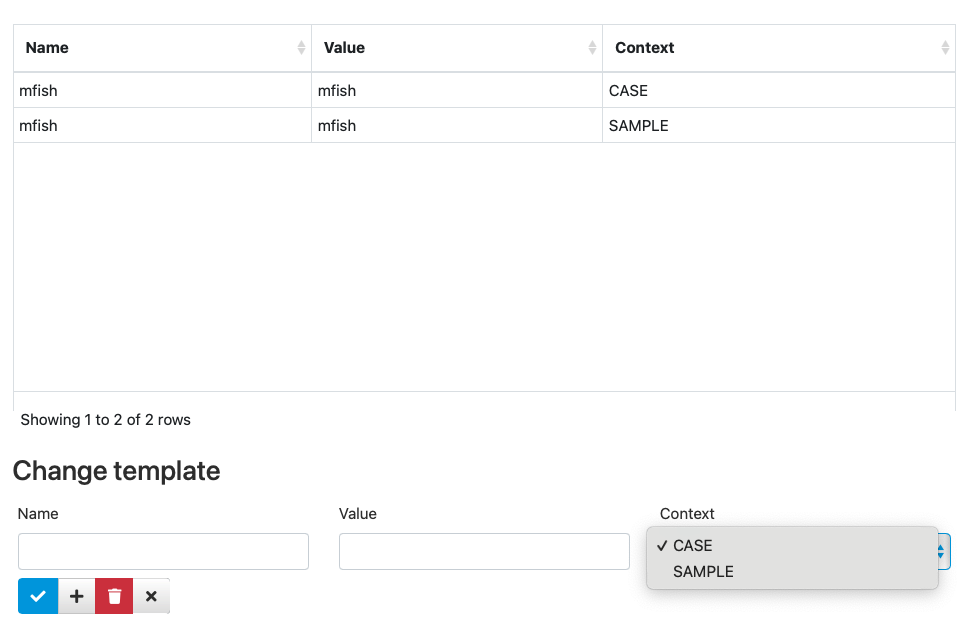Screen dimensions: 965x624
Task: Click the CASE cell in the Context column
Action: [x=779, y=90]
